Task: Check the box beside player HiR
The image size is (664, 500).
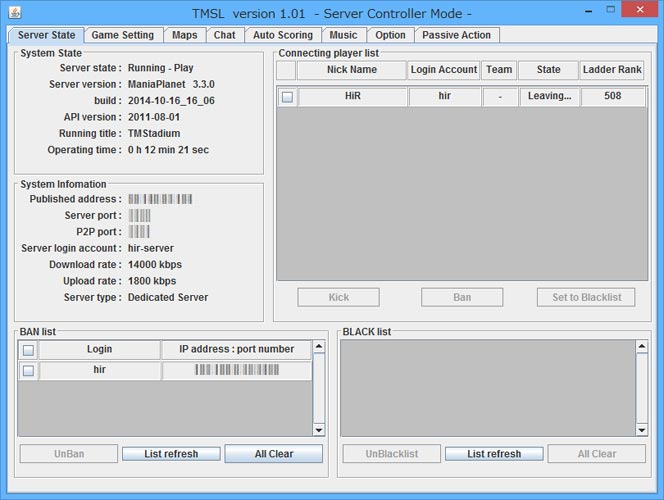Action: coord(287,97)
